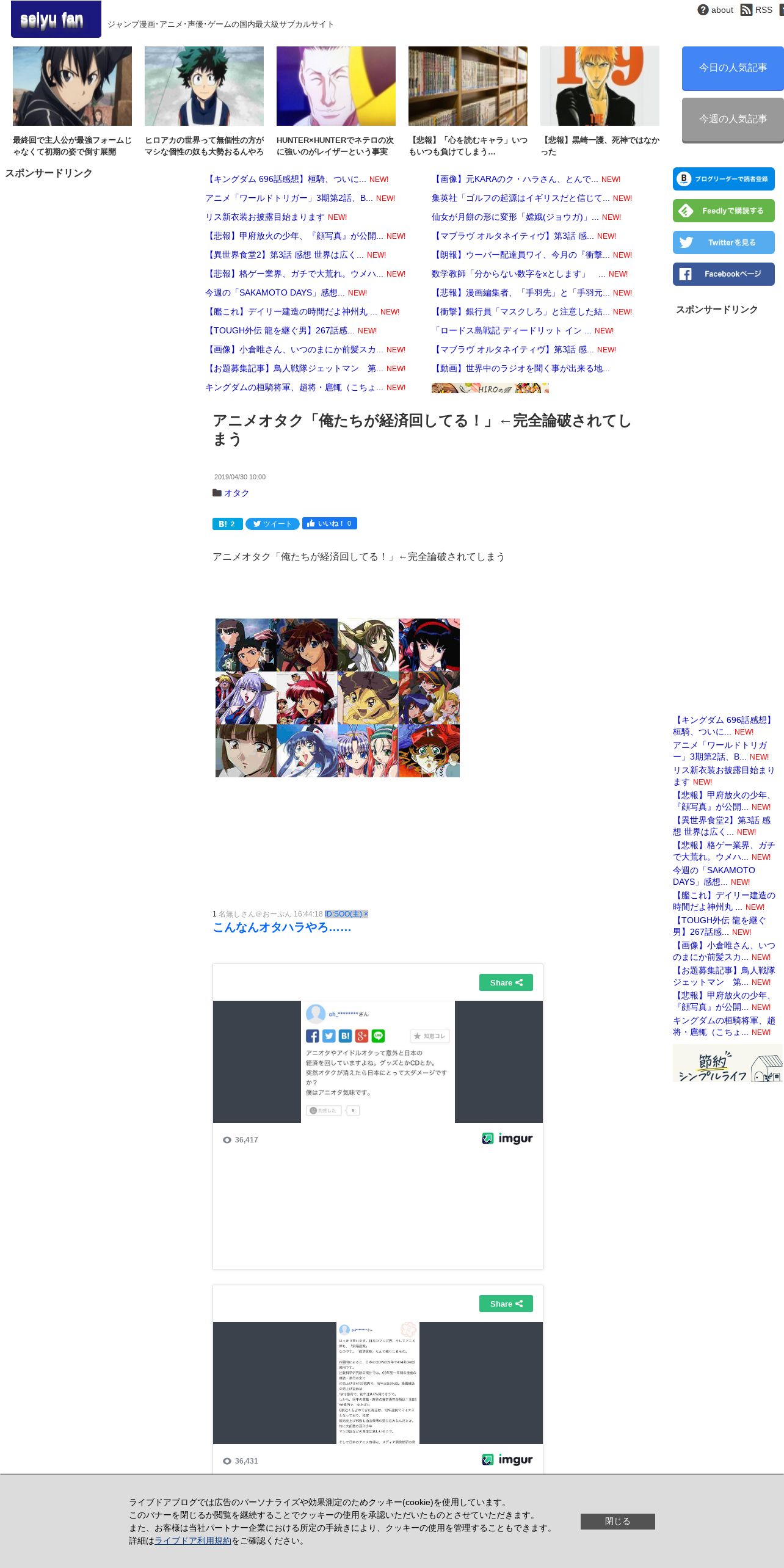Click the Hatena B! bookmark button
This screenshot has width=784, height=1568.
[x=227, y=524]
